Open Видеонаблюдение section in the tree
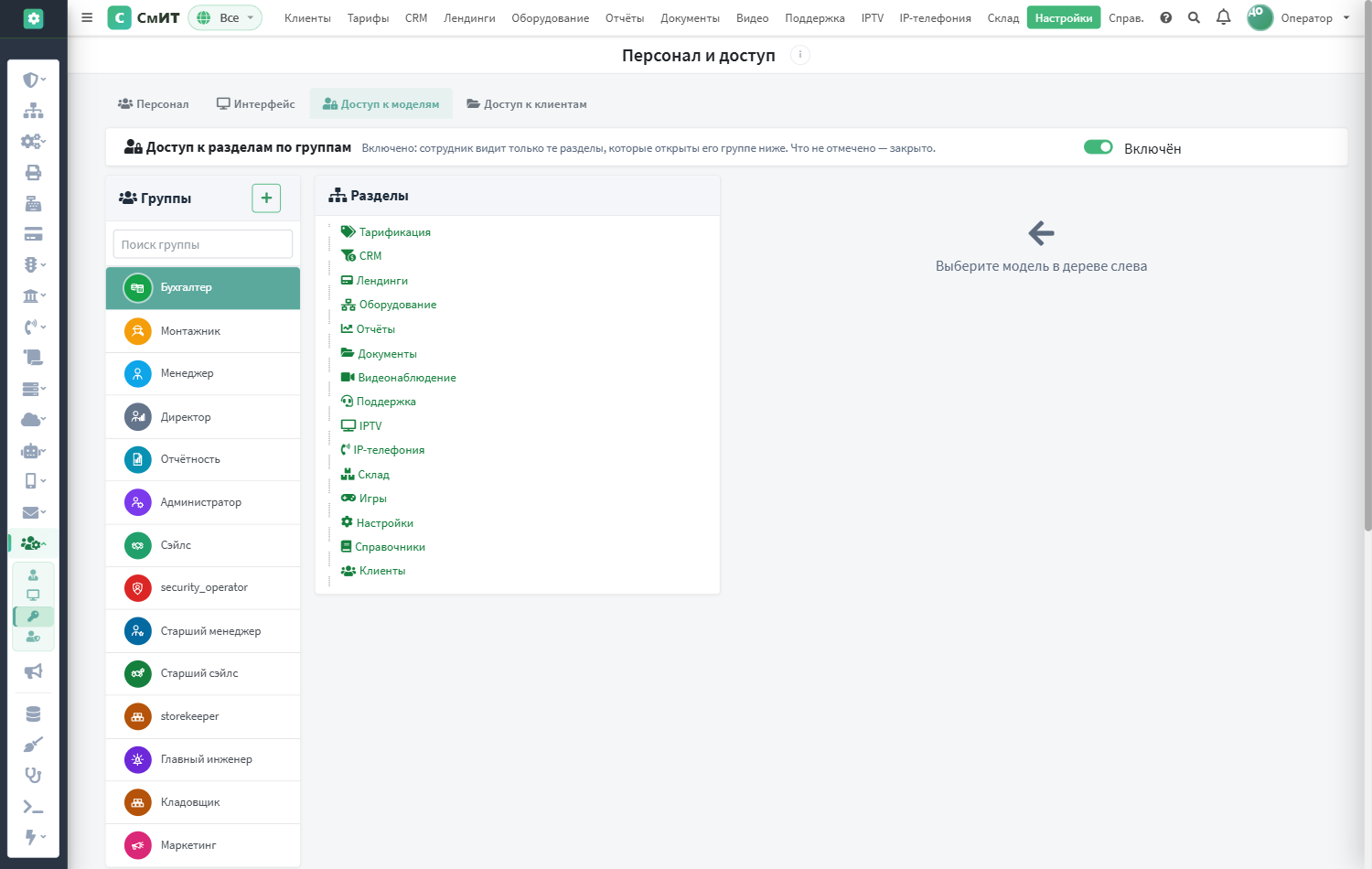 (x=406, y=377)
